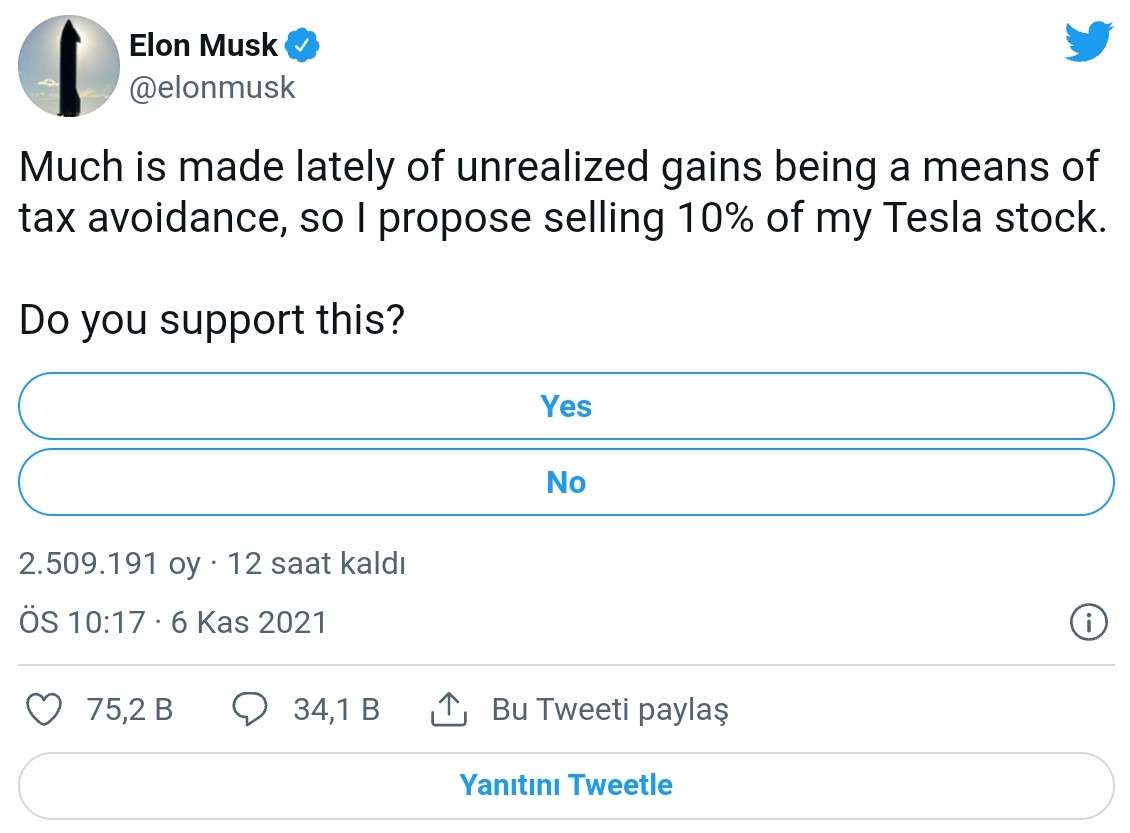Click the Twitter bird logo
Viewport: 1130px width, 833px height.
[1089, 42]
